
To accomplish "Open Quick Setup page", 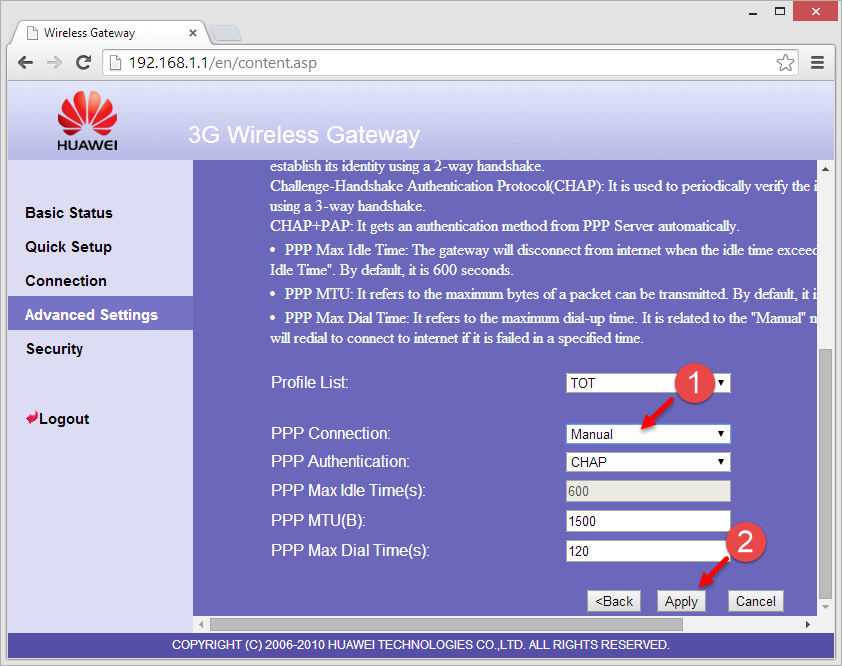I will (68, 247).
